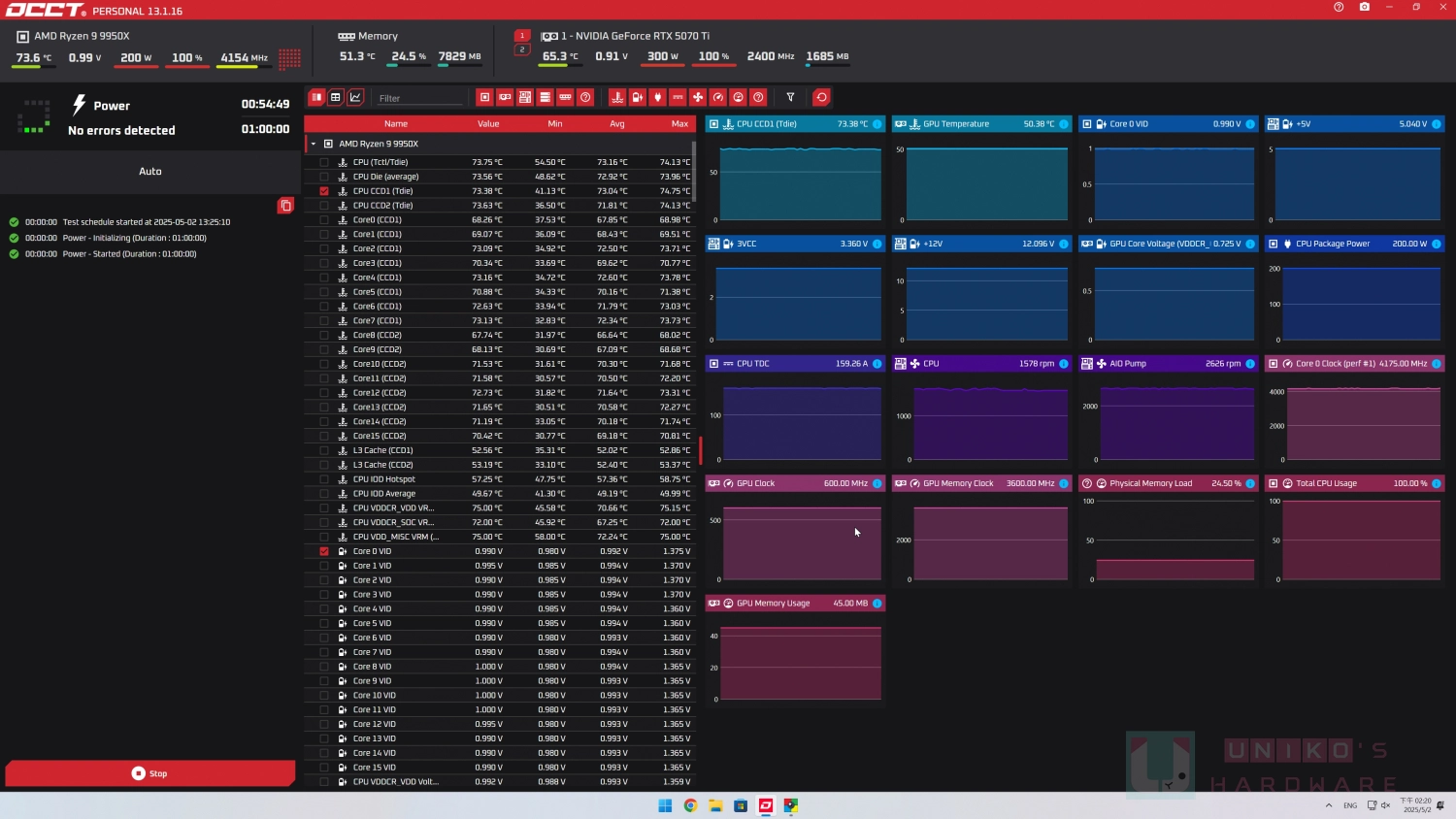
Task: Click the CPU core usage grid icon
Action: coord(289,58)
